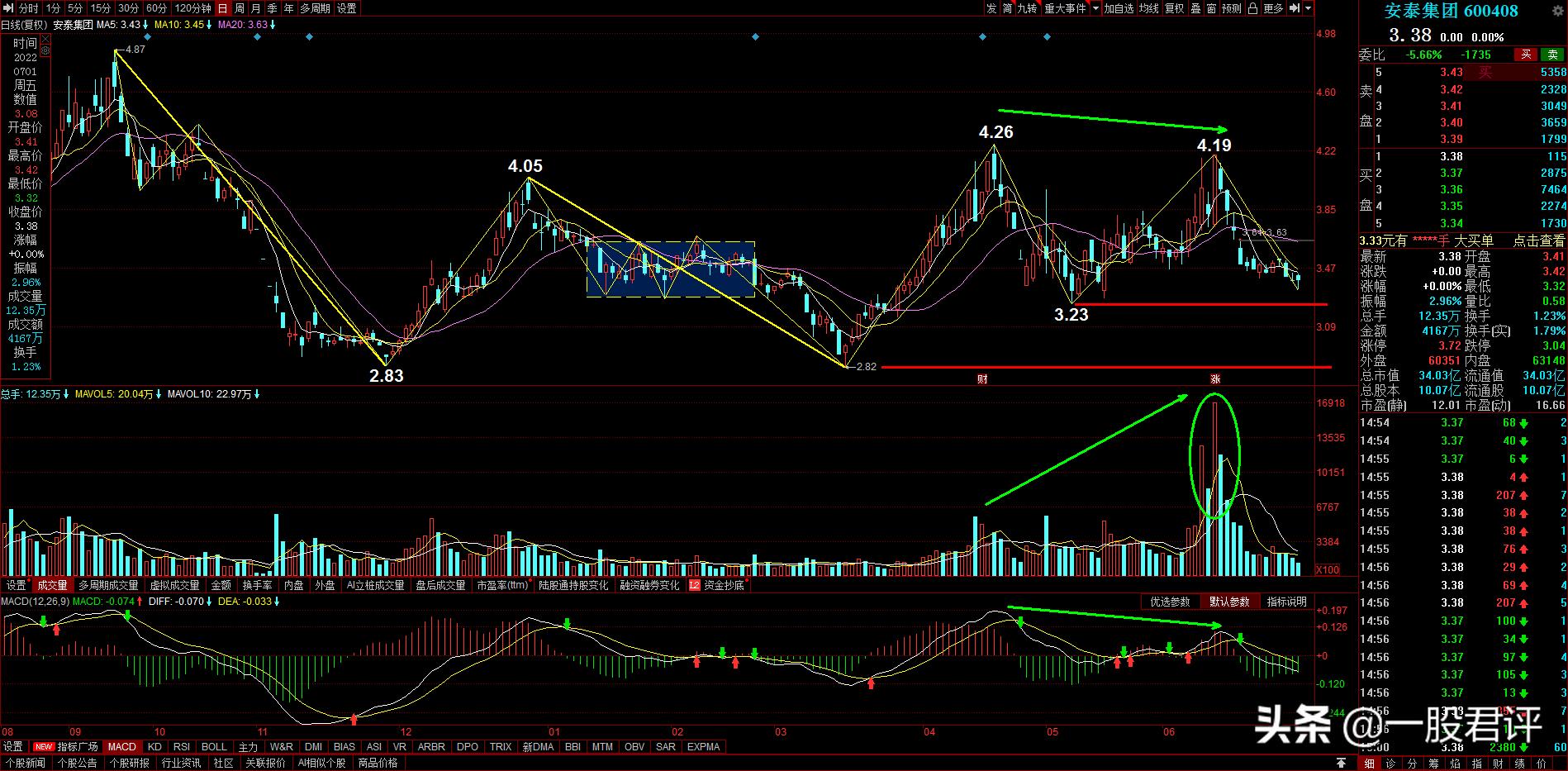Open the AI相似个股 tab
The image size is (1568, 771).
click(x=321, y=763)
